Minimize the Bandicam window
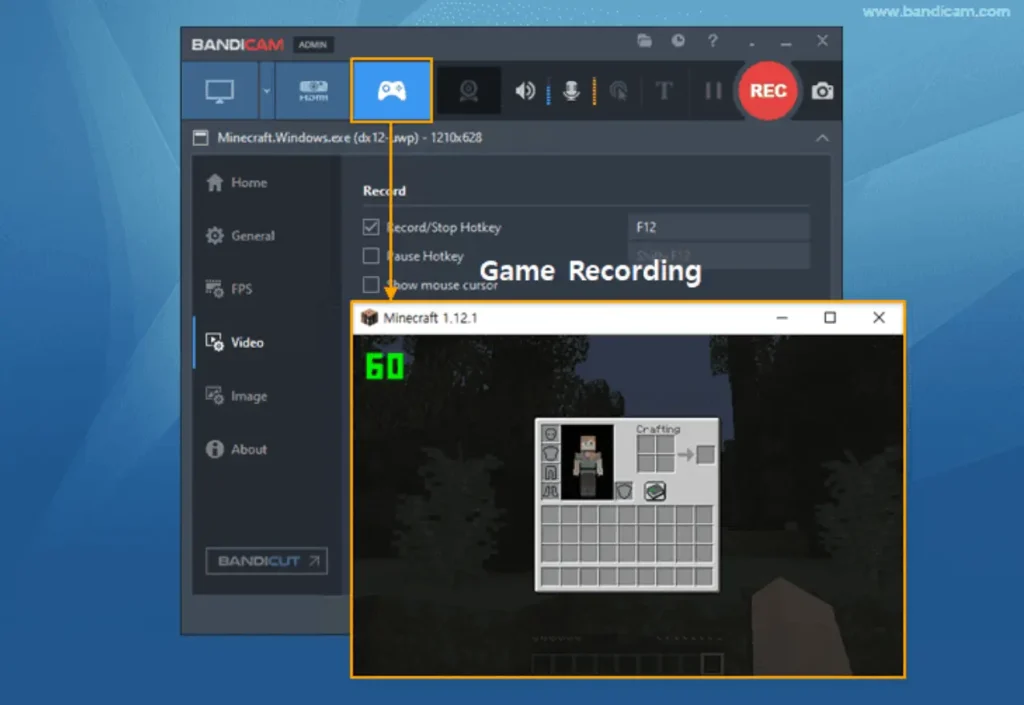This screenshot has width=1024, height=705. tap(786, 42)
